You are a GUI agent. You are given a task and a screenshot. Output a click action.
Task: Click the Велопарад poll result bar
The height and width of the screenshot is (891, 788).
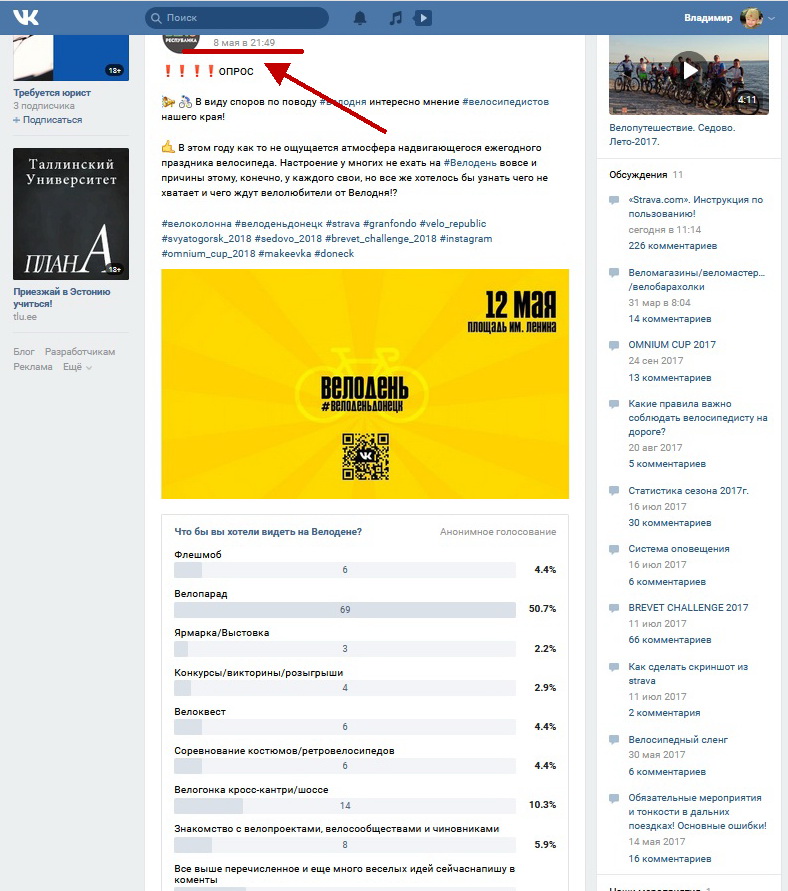coord(345,609)
